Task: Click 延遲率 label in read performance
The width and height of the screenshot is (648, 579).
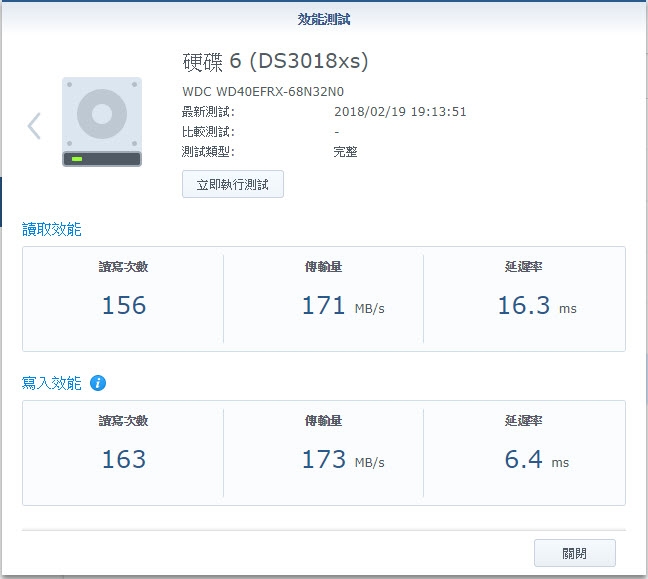Action: [x=523, y=267]
